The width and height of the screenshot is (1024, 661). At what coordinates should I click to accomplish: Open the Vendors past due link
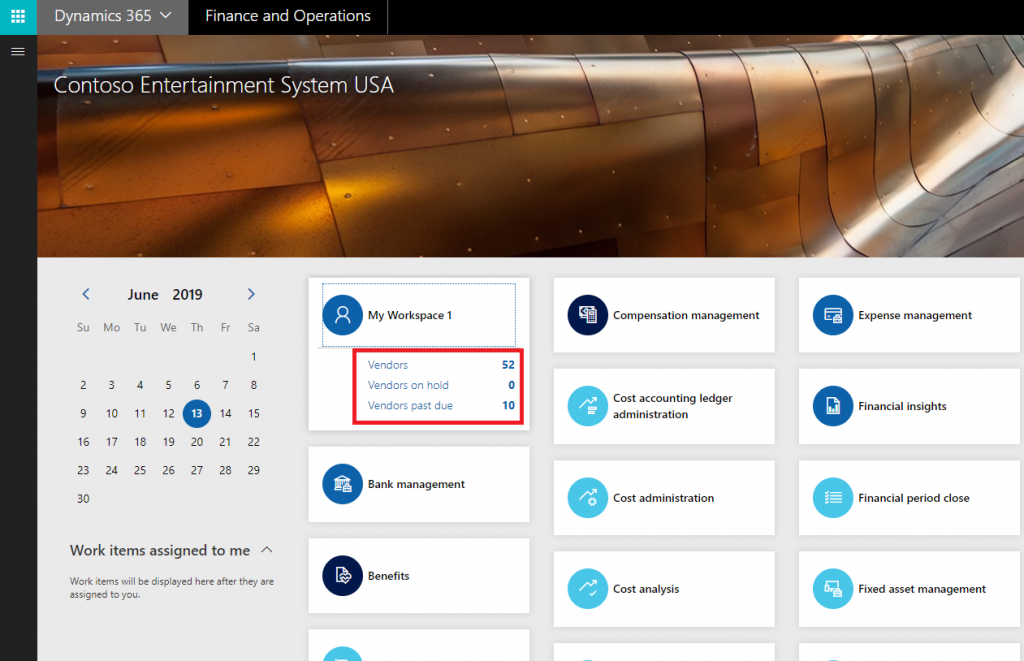[x=410, y=406]
